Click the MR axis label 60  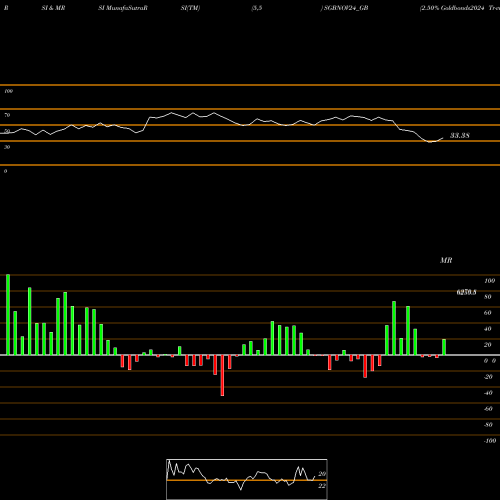click(x=488, y=313)
